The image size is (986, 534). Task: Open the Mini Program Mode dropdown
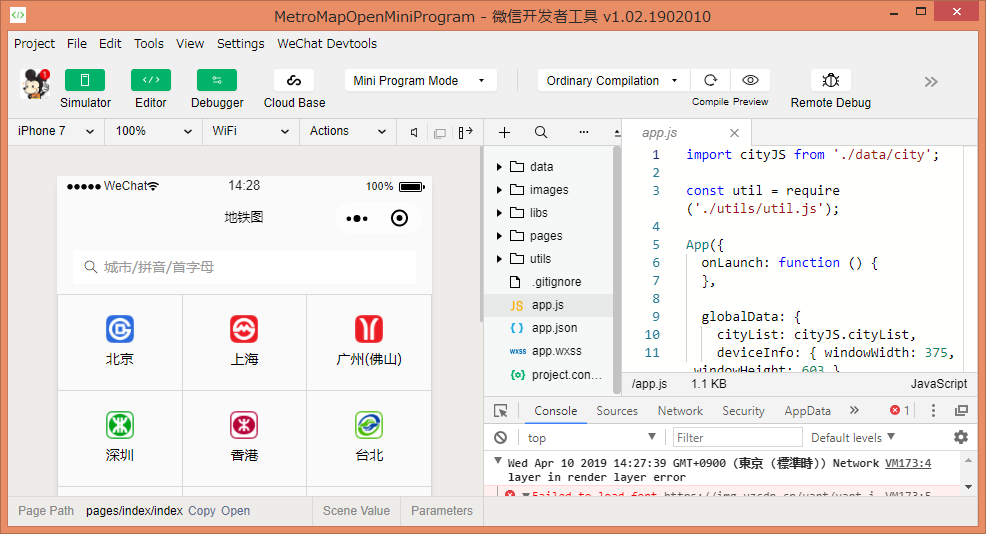click(x=420, y=81)
